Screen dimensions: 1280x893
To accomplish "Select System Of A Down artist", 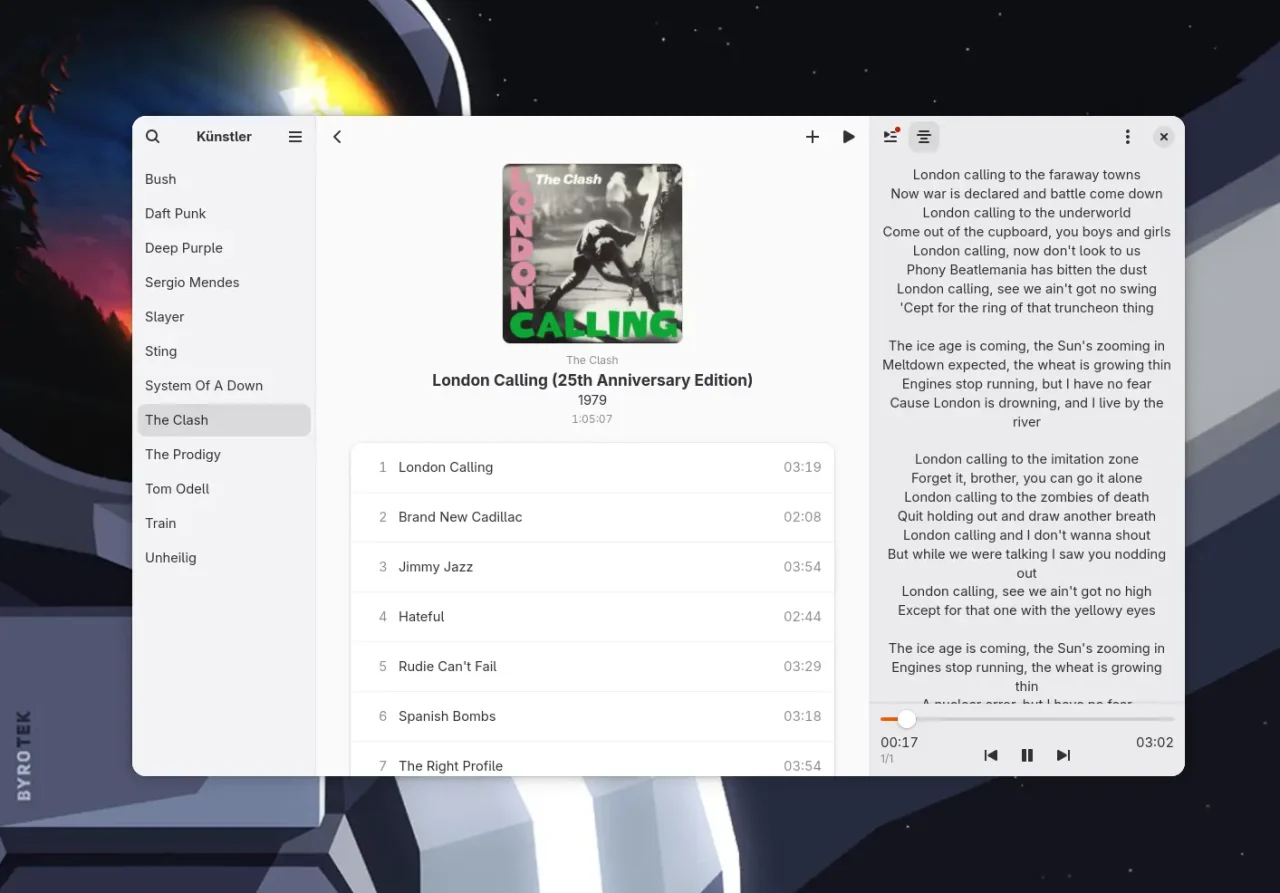I will [x=204, y=385].
